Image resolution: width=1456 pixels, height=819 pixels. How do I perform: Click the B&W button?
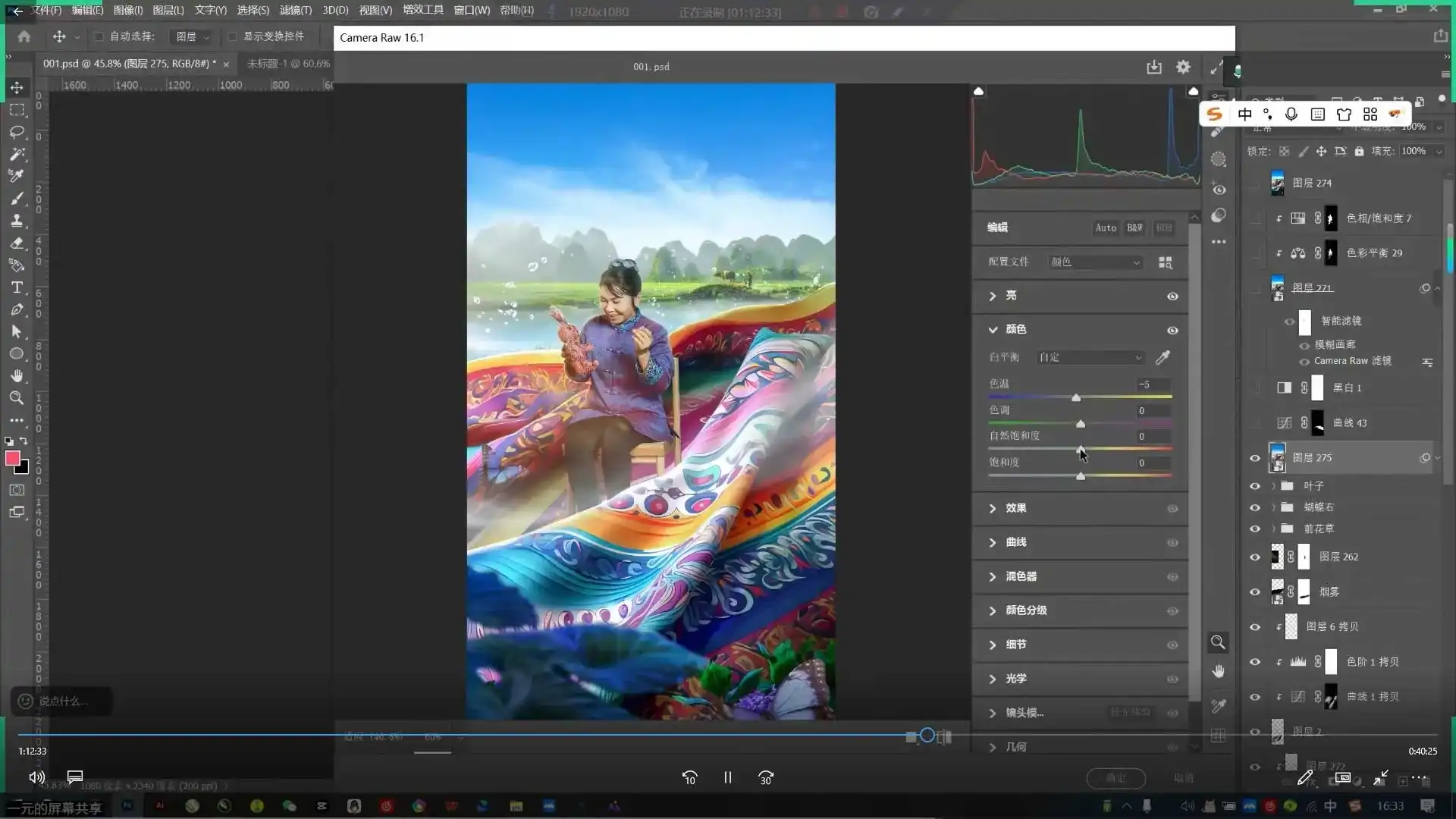(1134, 227)
